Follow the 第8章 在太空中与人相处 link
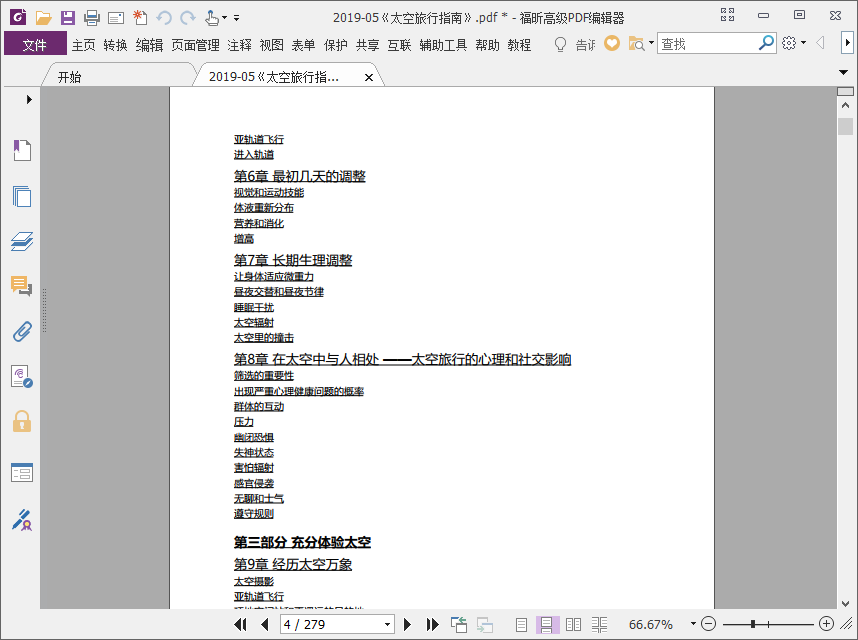858x640 pixels. (402, 359)
